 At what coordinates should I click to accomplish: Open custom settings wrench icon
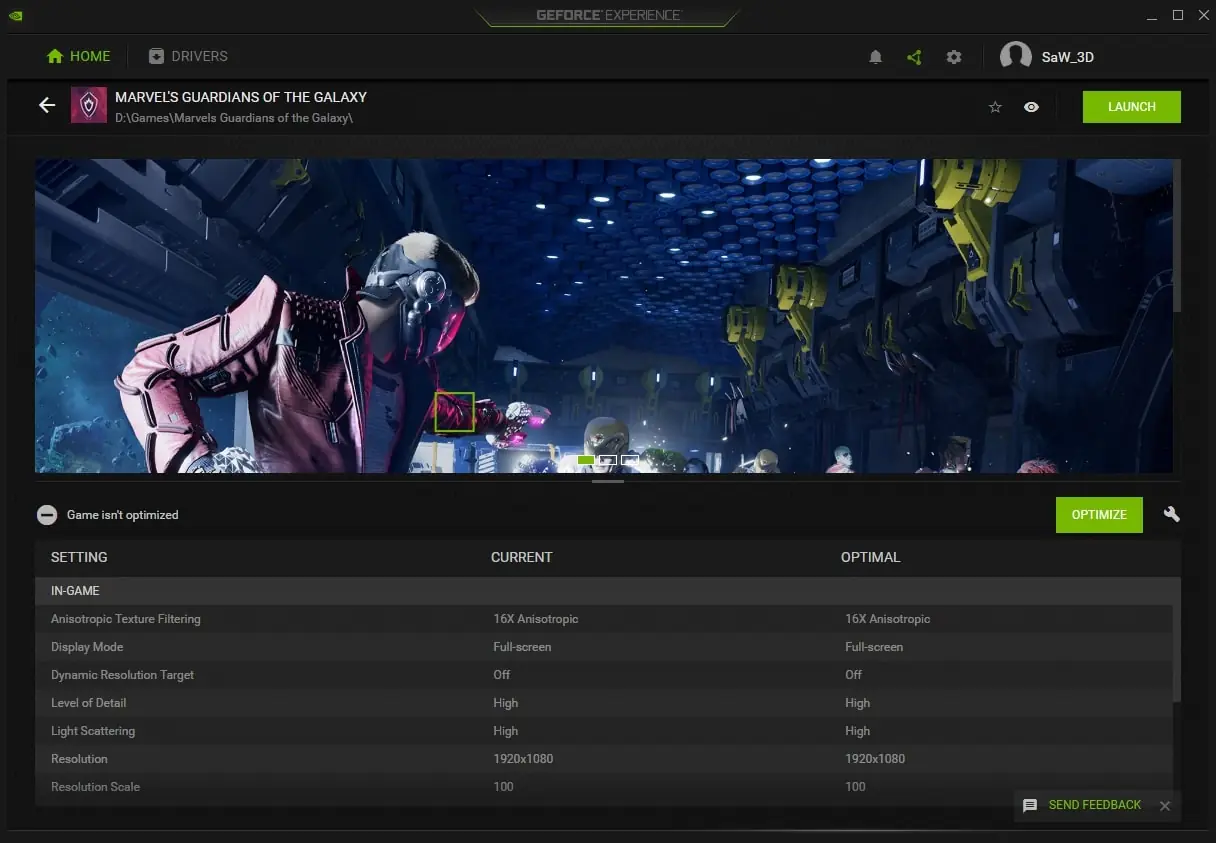1172,514
